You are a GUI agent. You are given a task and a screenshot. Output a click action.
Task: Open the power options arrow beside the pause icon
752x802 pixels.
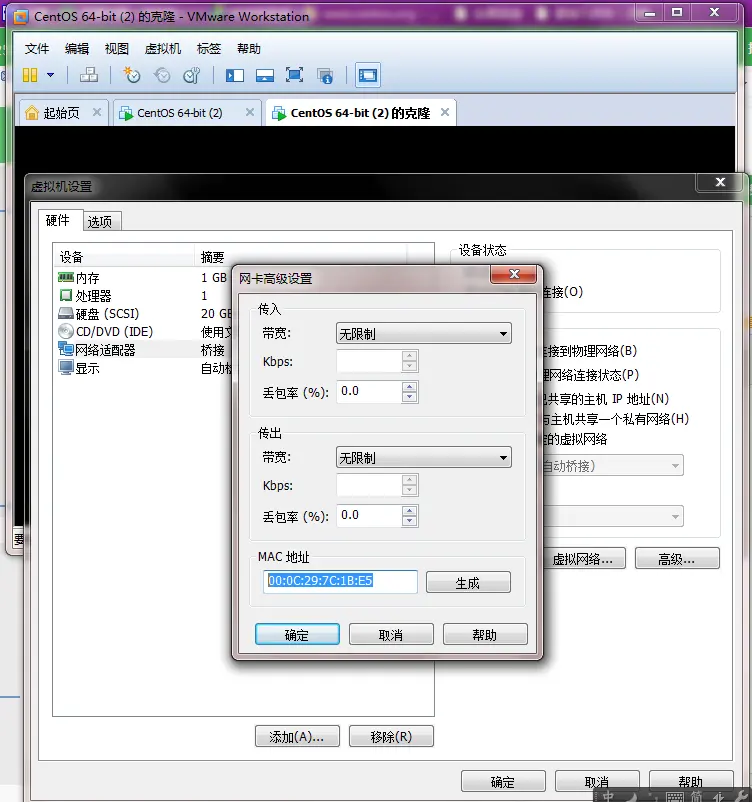(x=51, y=75)
